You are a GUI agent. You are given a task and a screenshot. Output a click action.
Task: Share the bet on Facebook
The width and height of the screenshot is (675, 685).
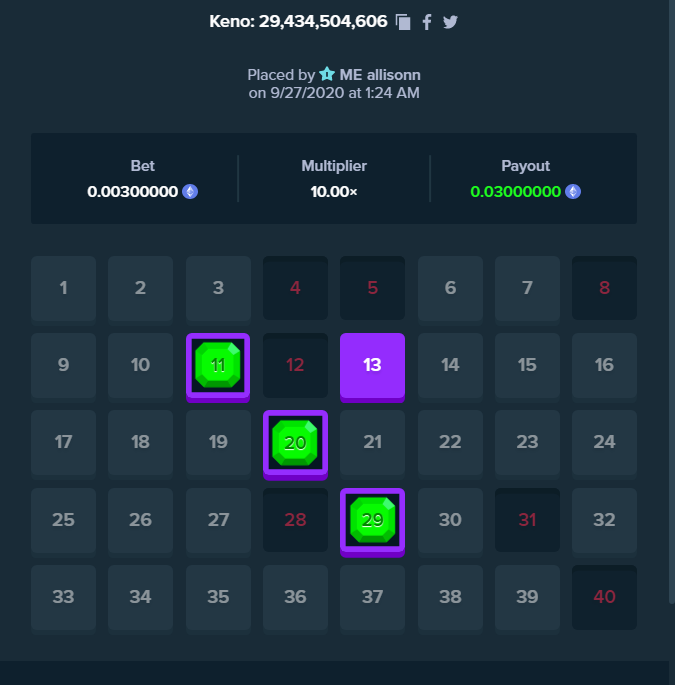click(427, 22)
